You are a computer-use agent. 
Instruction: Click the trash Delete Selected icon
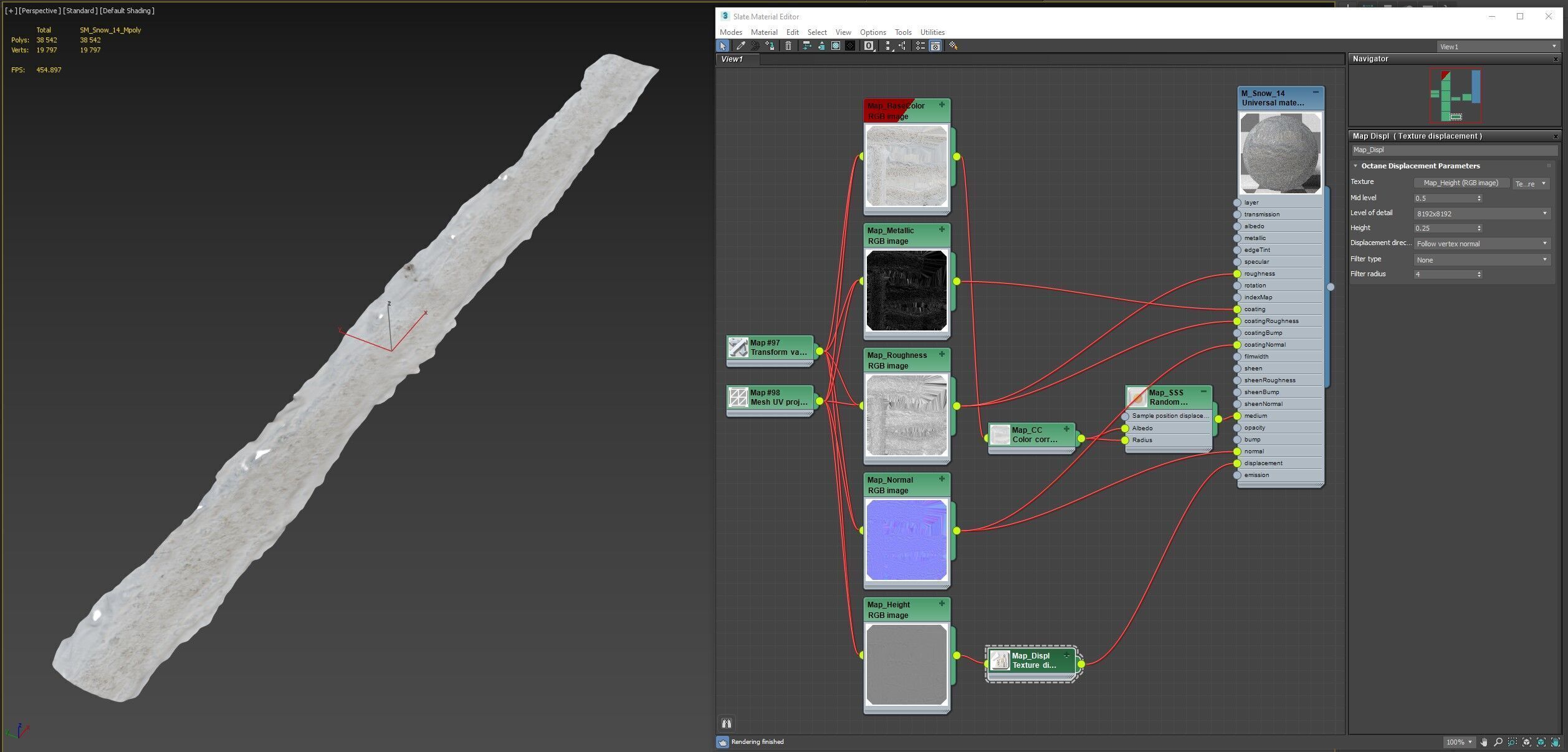click(788, 46)
